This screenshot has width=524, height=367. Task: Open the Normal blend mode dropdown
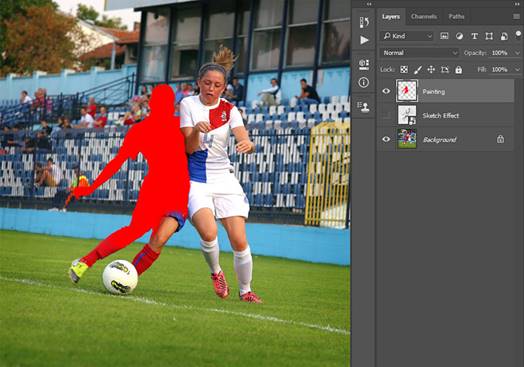pos(419,53)
